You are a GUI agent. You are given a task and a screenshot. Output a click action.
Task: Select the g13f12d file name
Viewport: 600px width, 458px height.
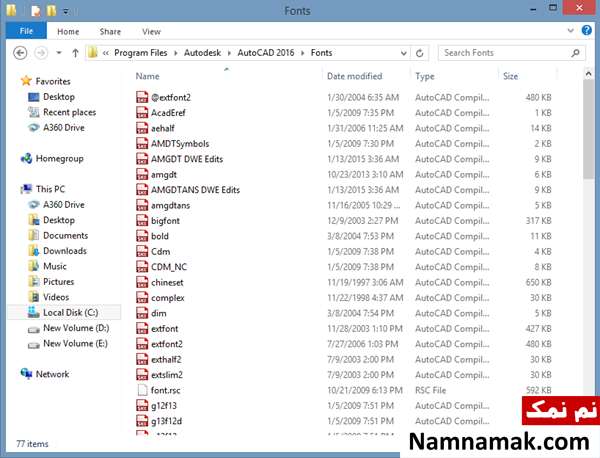point(166,421)
